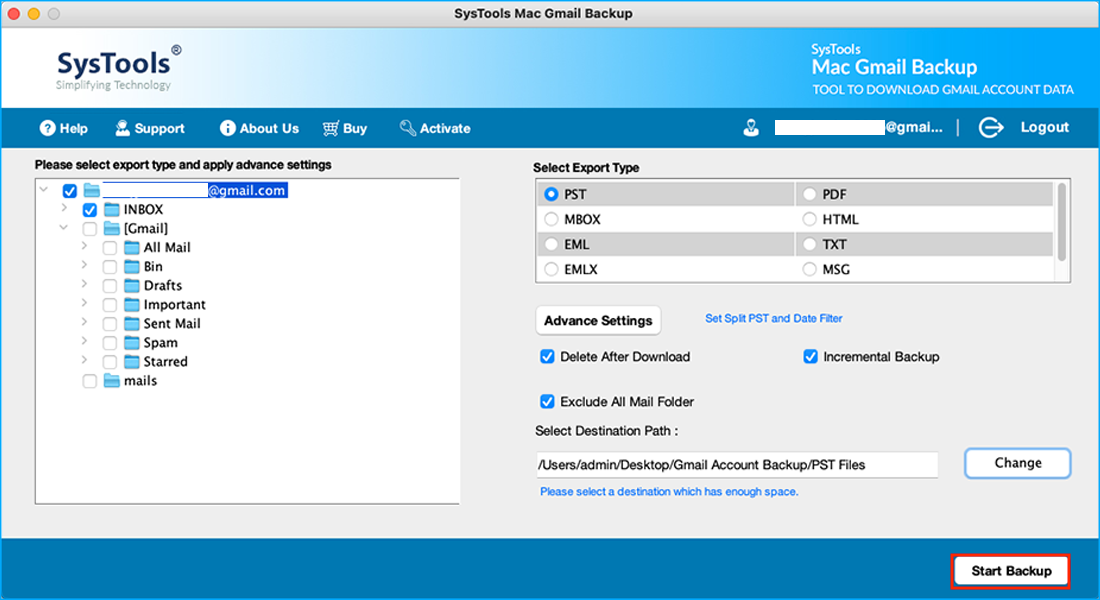Toggle the Delete After Download checkbox
Screen dimensions: 1100x600
(547, 356)
